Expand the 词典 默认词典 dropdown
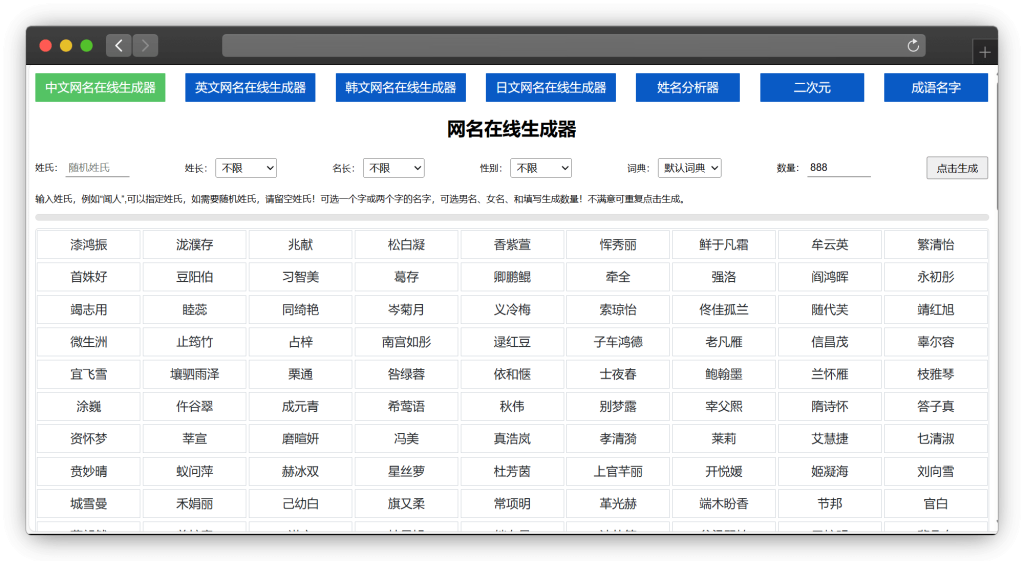Viewport: 1024px width, 561px height. pyautogui.click(x=690, y=168)
